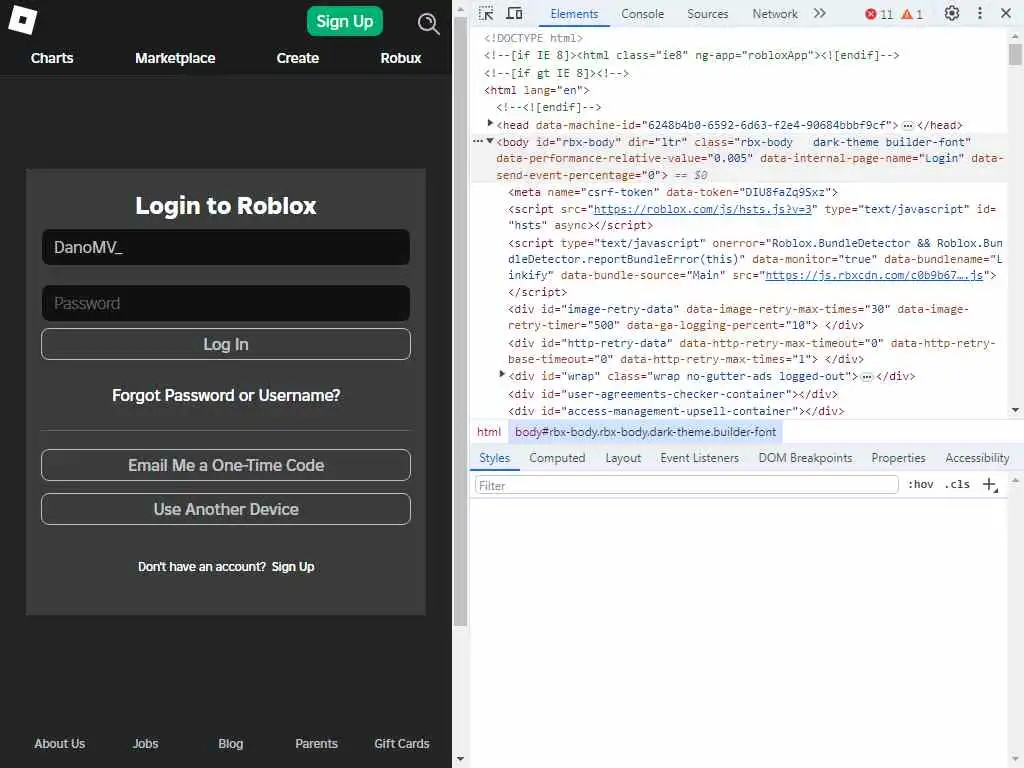Select div id image-retry-data node
This screenshot has width=1024, height=768.
[738, 317]
